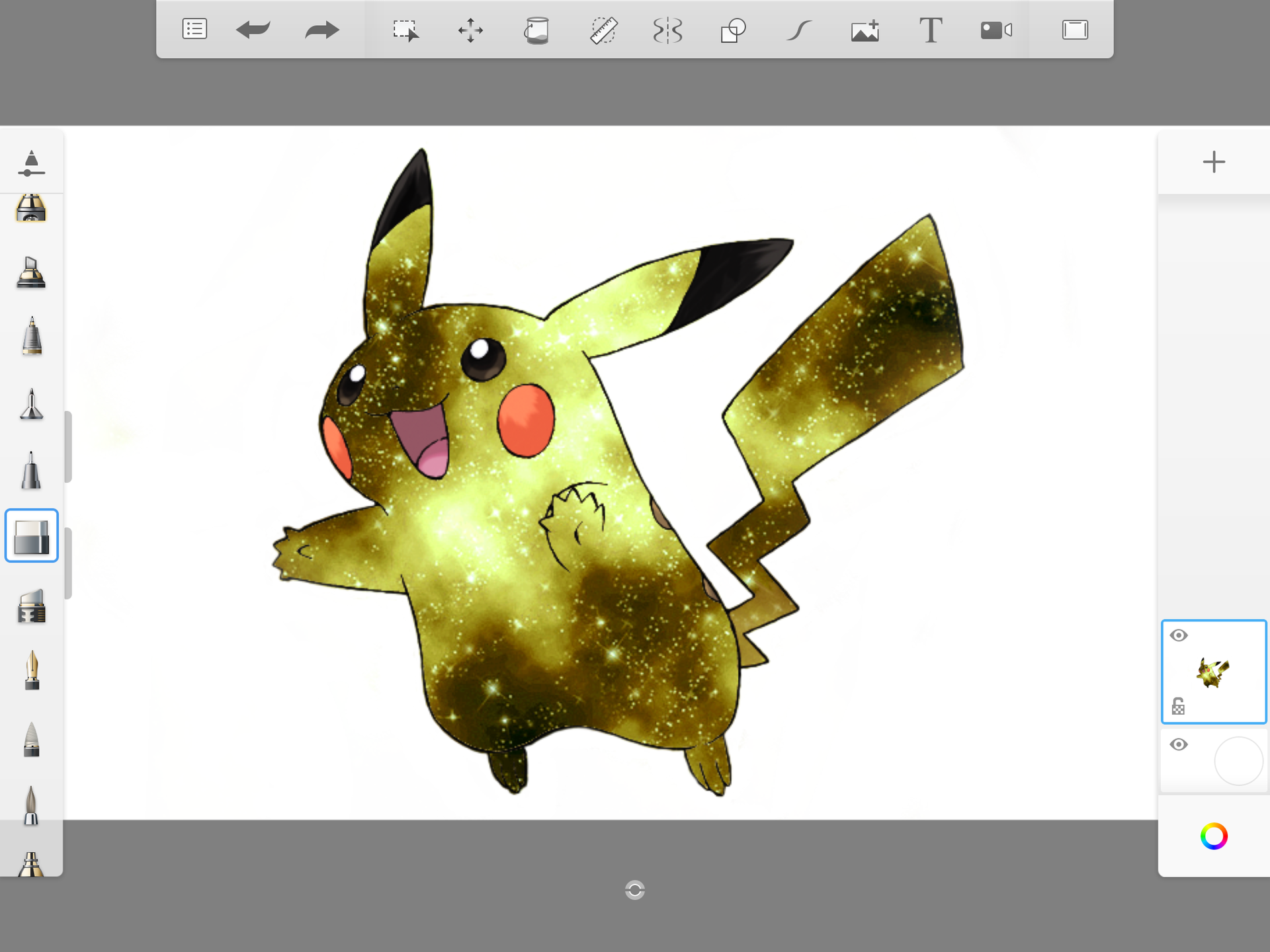Select the soft pointed brush near the bottom
This screenshot has width=1270, height=952.
pyautogui.click(x=31, y=805)
